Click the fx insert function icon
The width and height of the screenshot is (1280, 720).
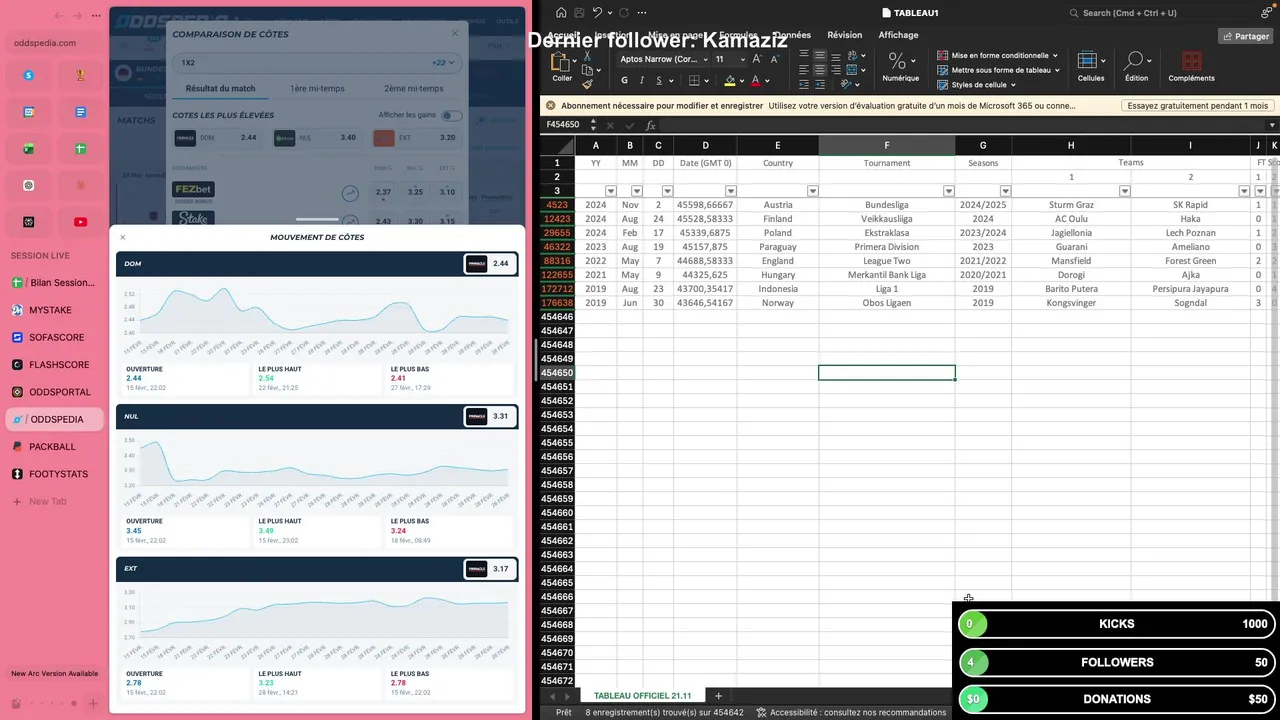pos(650,125)
